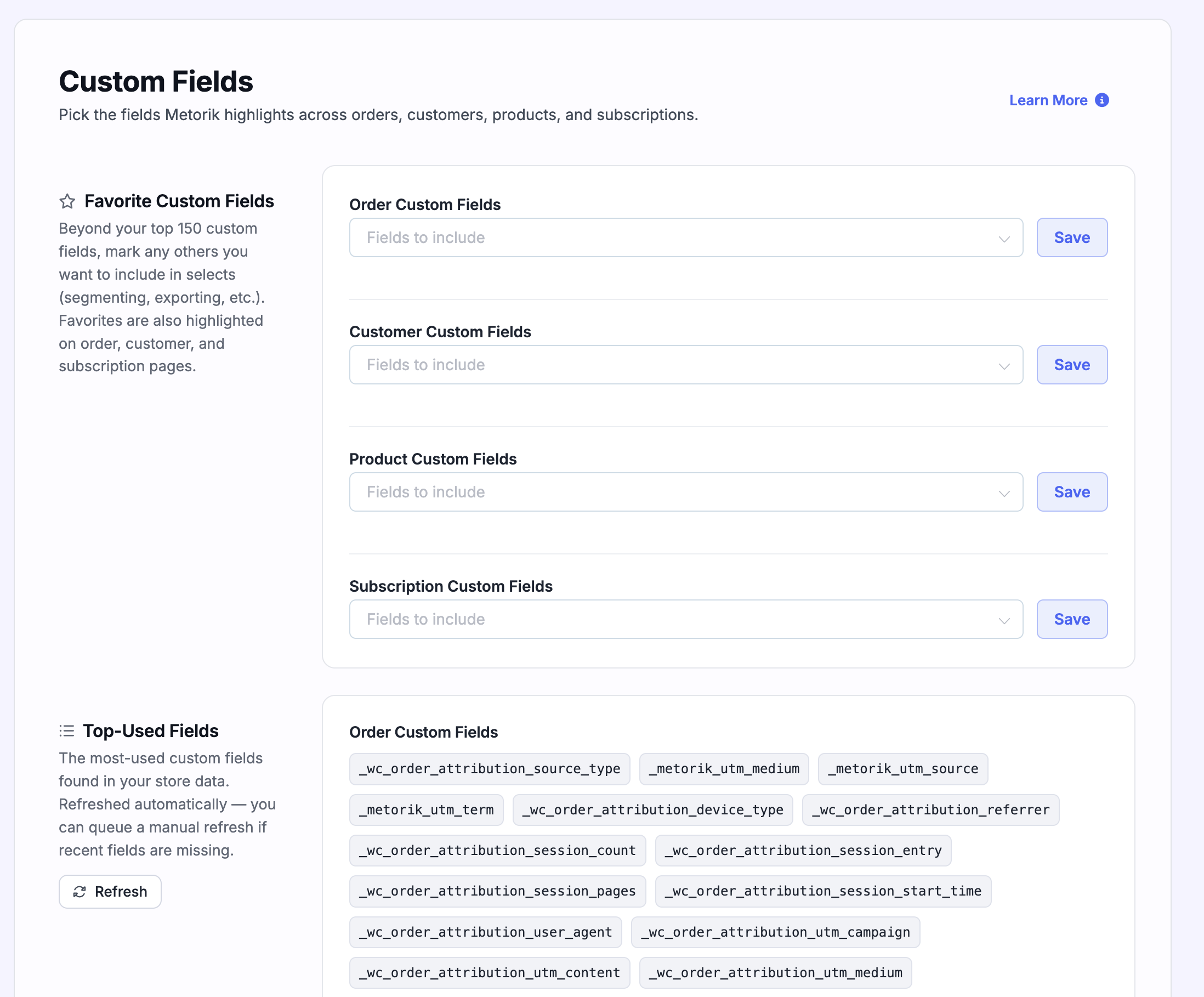Expand the Order Custom Fields dropdown chevron
The height and width of the screenshot is (997, 1204).
1004,239
